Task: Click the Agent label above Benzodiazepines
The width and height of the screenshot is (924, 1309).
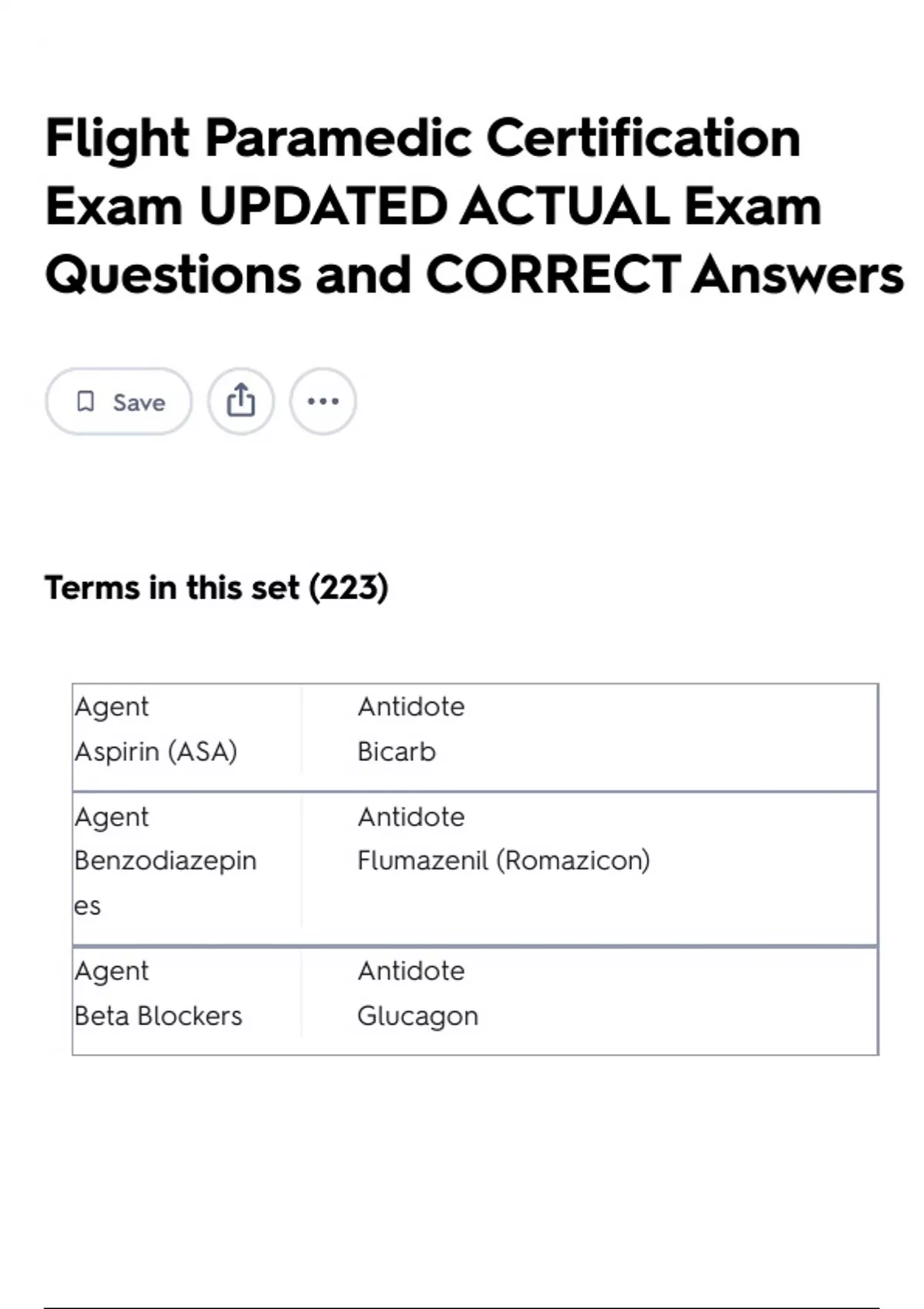Action: 112,817
